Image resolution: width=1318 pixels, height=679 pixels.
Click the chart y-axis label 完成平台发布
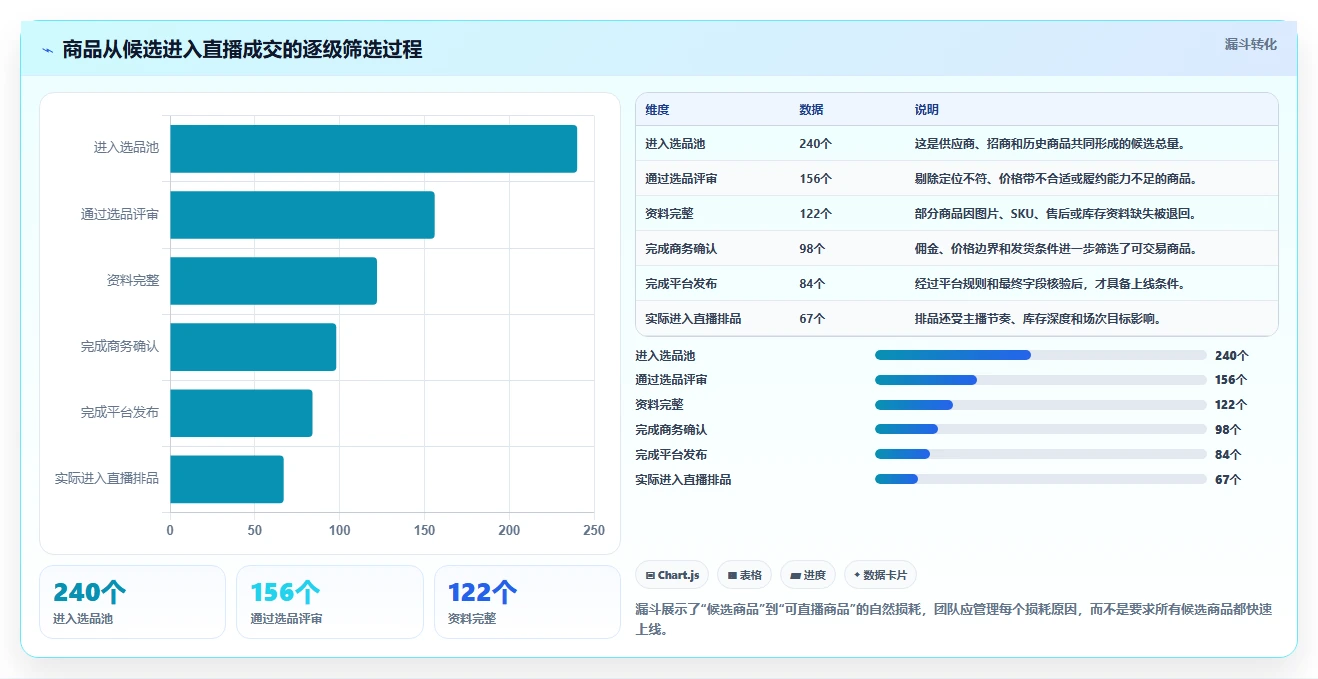[120, 412]
